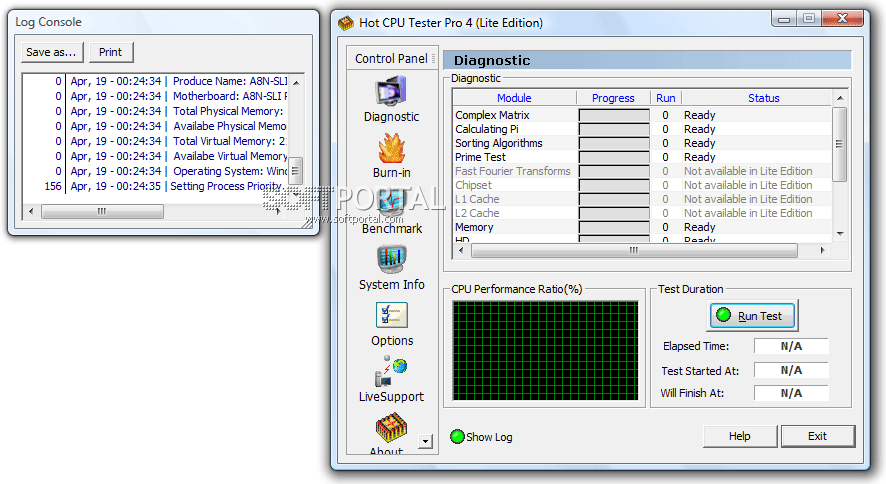
Task: Click Log Console horizontal scrollbar thumb
Action: pos(102,211)
